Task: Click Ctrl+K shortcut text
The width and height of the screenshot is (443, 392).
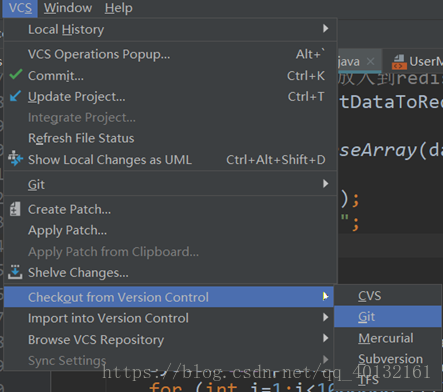Action: pos(306,76)
